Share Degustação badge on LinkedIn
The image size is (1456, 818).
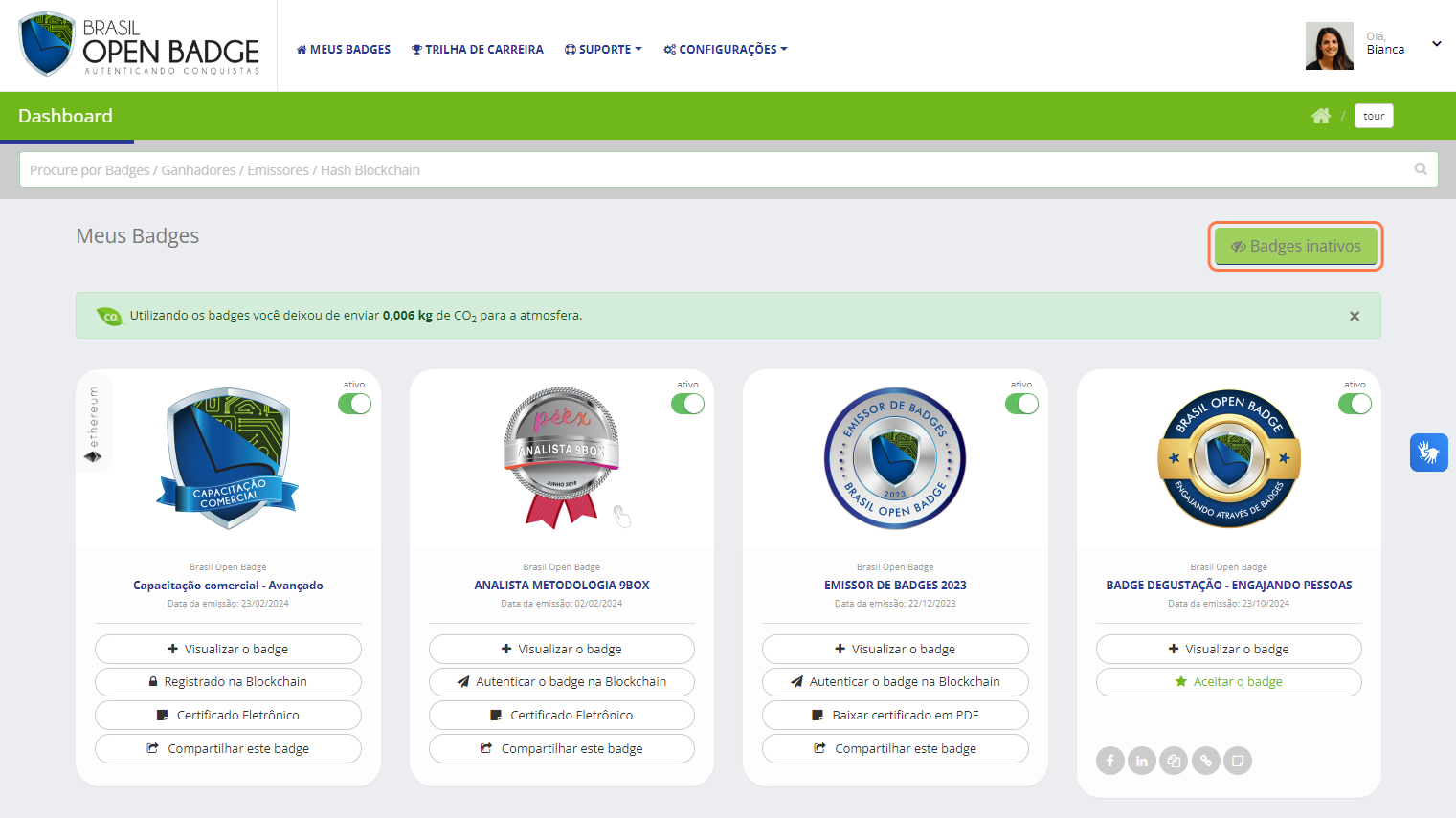point(1142,761)
